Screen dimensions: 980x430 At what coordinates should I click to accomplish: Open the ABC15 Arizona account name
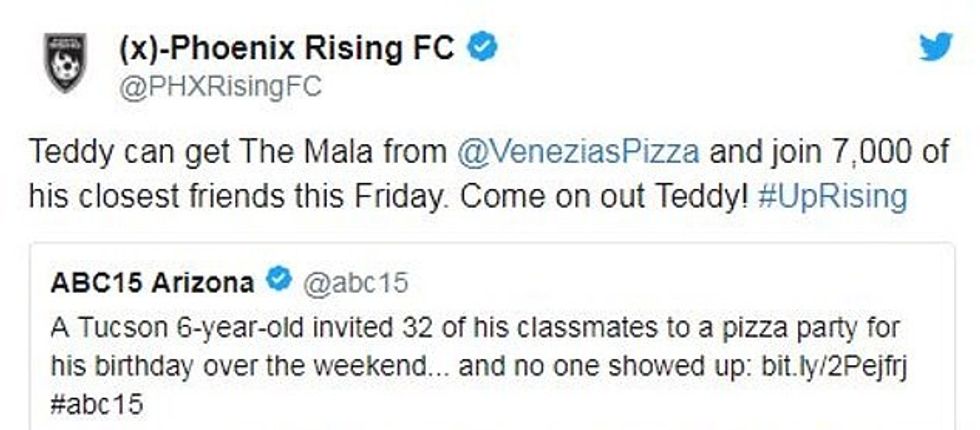[151, 283]
